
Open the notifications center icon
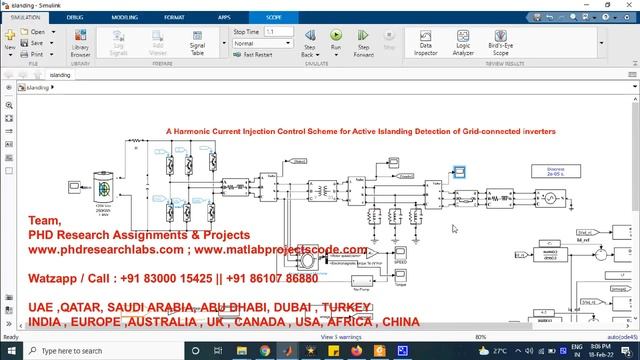626,351
